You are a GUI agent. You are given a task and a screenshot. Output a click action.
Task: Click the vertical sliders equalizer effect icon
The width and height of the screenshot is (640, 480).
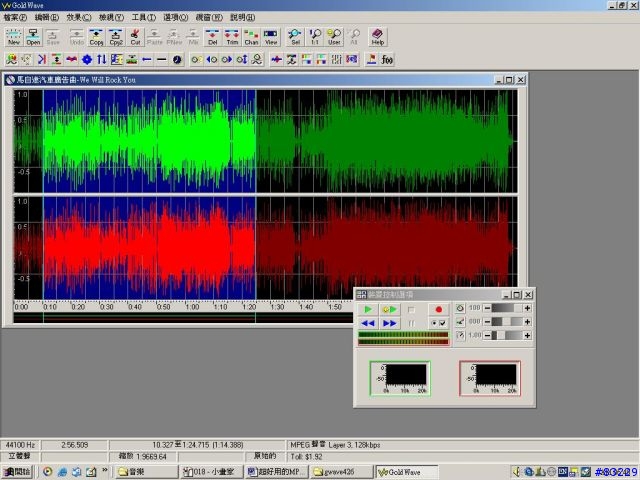pyautogui.click(x=336, y=60)
